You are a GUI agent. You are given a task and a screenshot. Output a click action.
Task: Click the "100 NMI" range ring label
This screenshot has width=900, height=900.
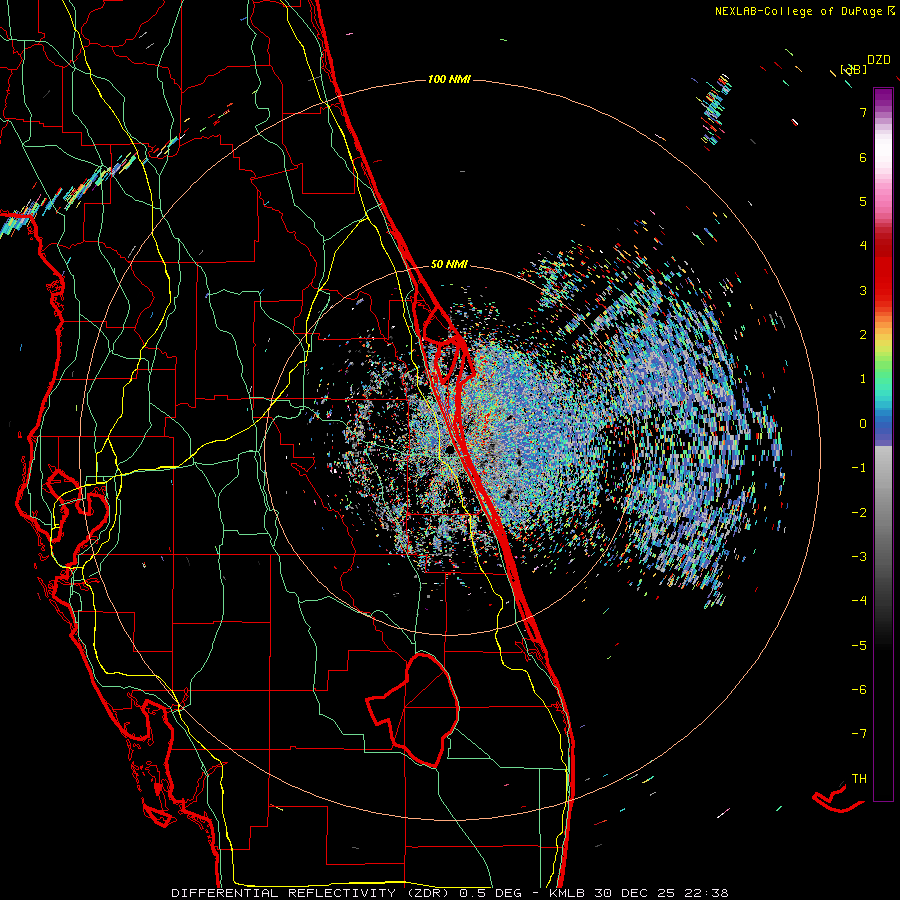tap(449, 79)
